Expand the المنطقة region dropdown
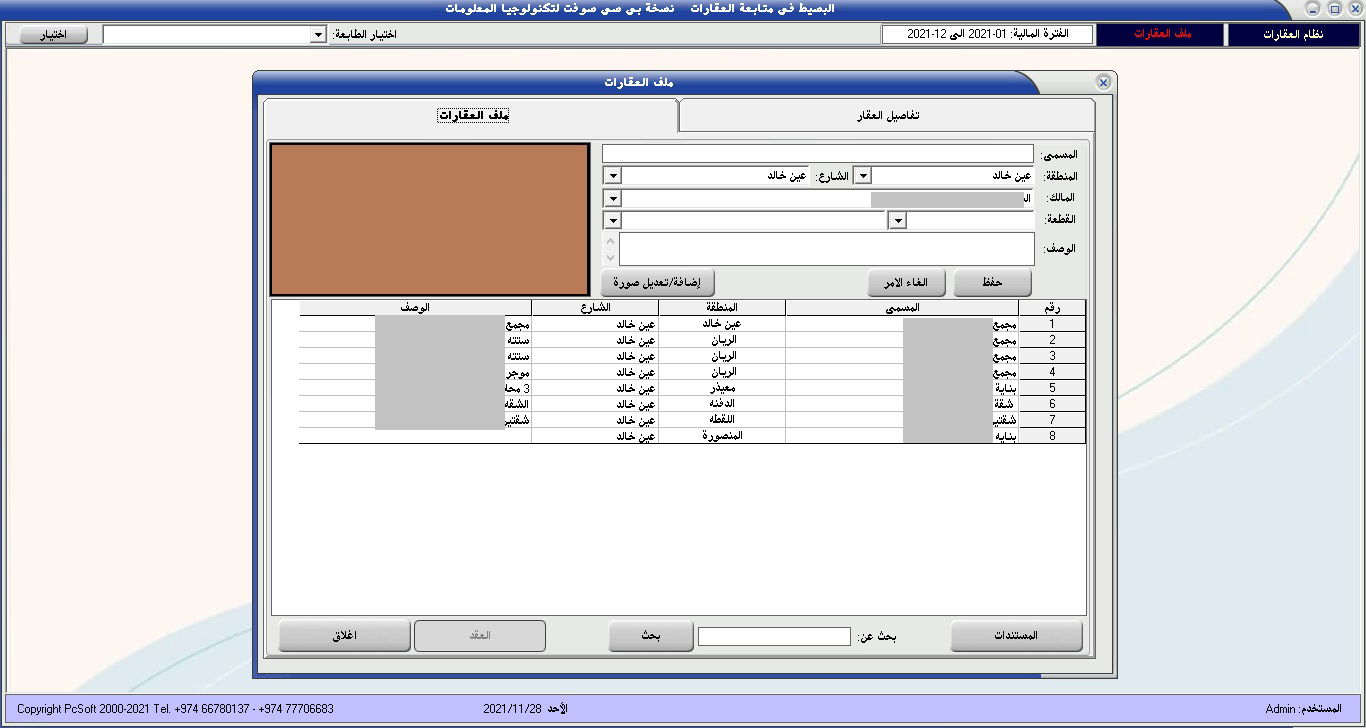Image resolution: width=1366 pixels, height=728 pixels. [x=862, y=176]
